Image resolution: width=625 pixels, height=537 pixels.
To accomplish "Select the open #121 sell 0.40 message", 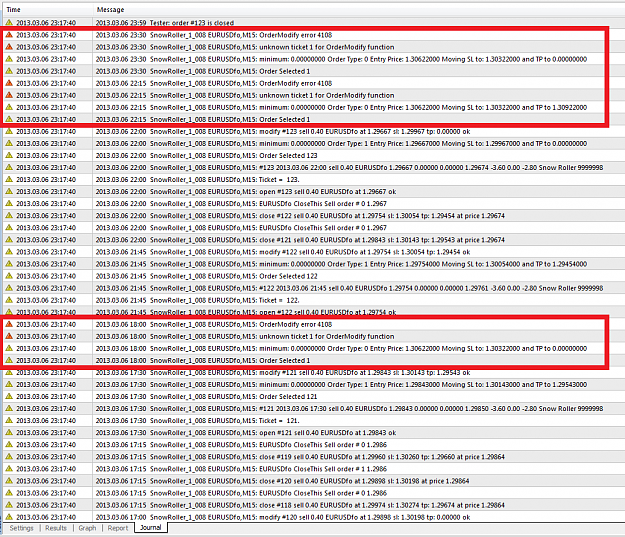I will pos(246,433).
